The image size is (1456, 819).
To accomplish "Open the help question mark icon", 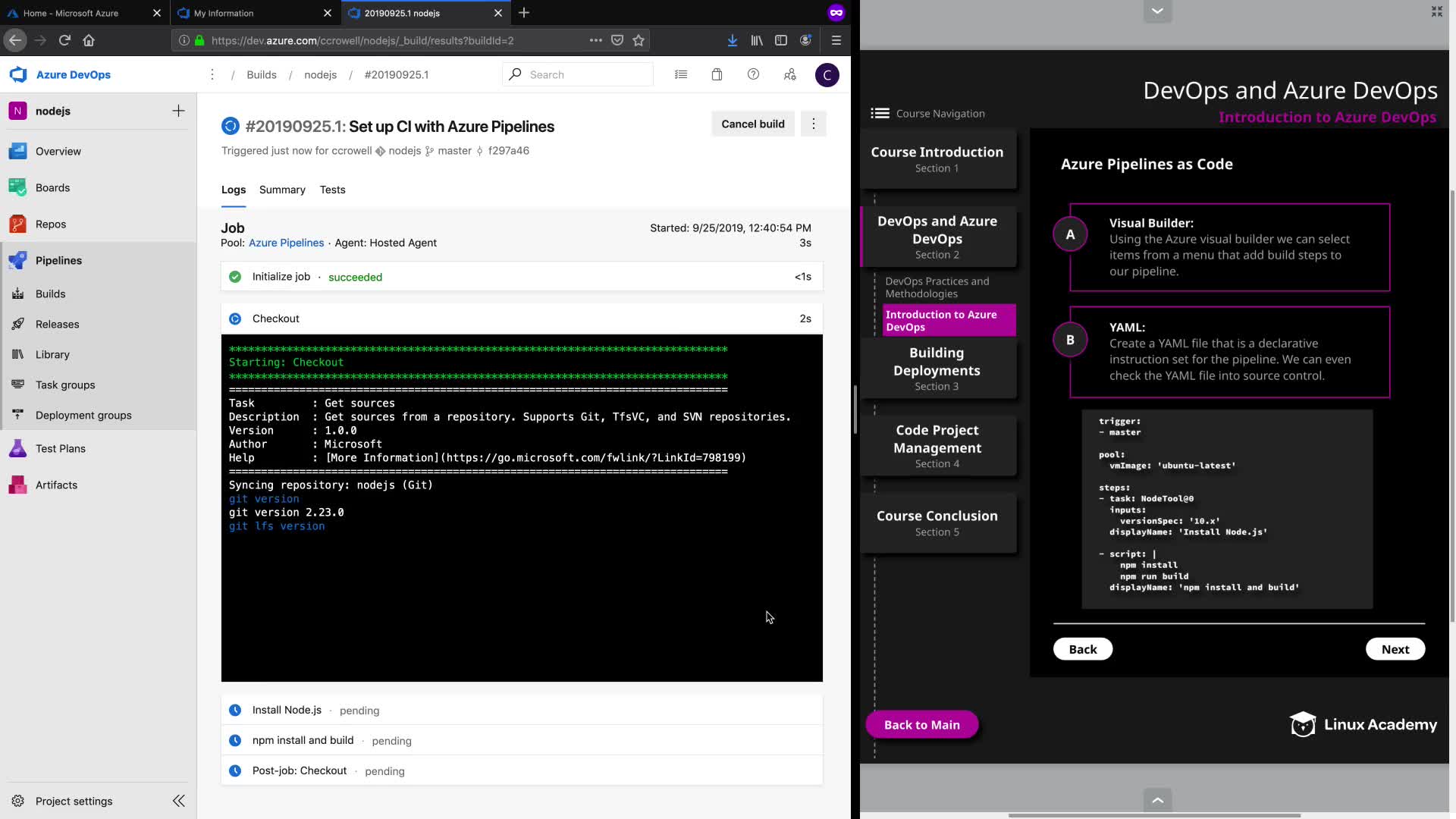I will pos(753,74).
